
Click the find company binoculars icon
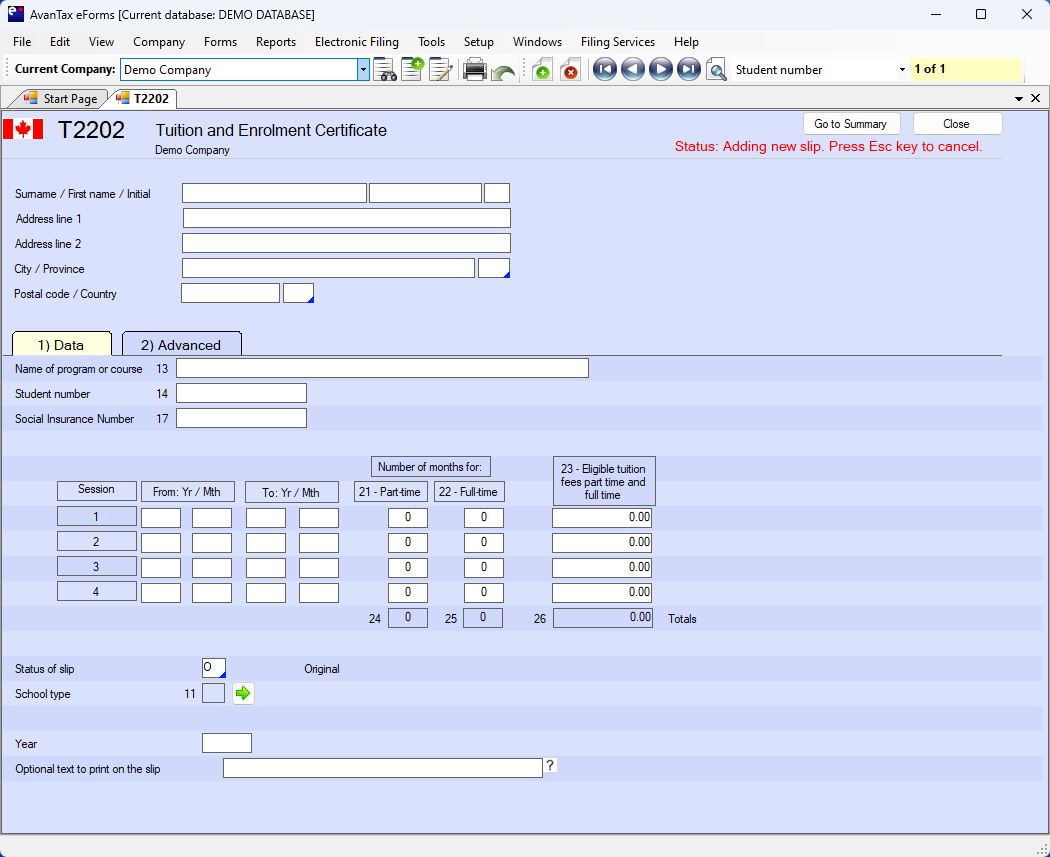385,70
